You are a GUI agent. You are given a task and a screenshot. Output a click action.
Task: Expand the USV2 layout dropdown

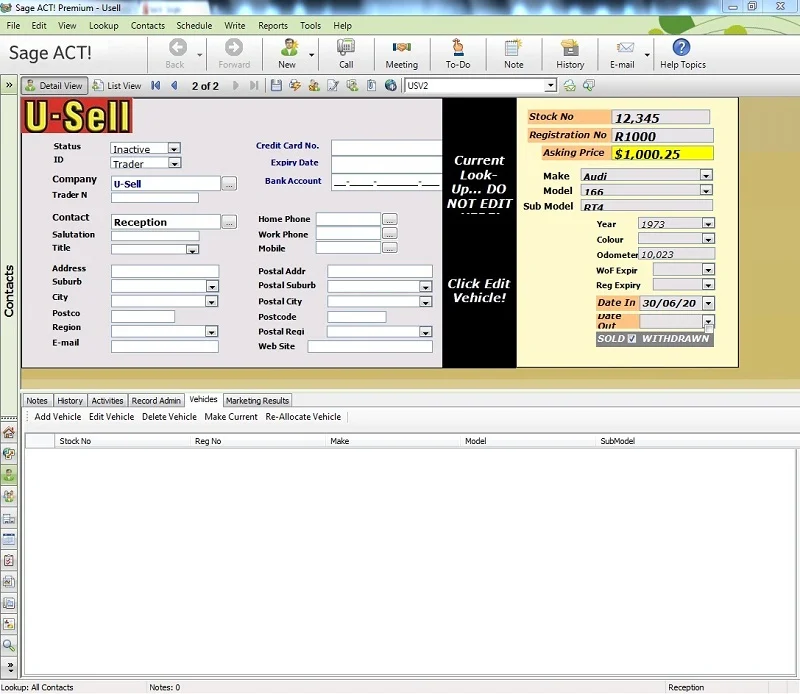tap(550, 86)
